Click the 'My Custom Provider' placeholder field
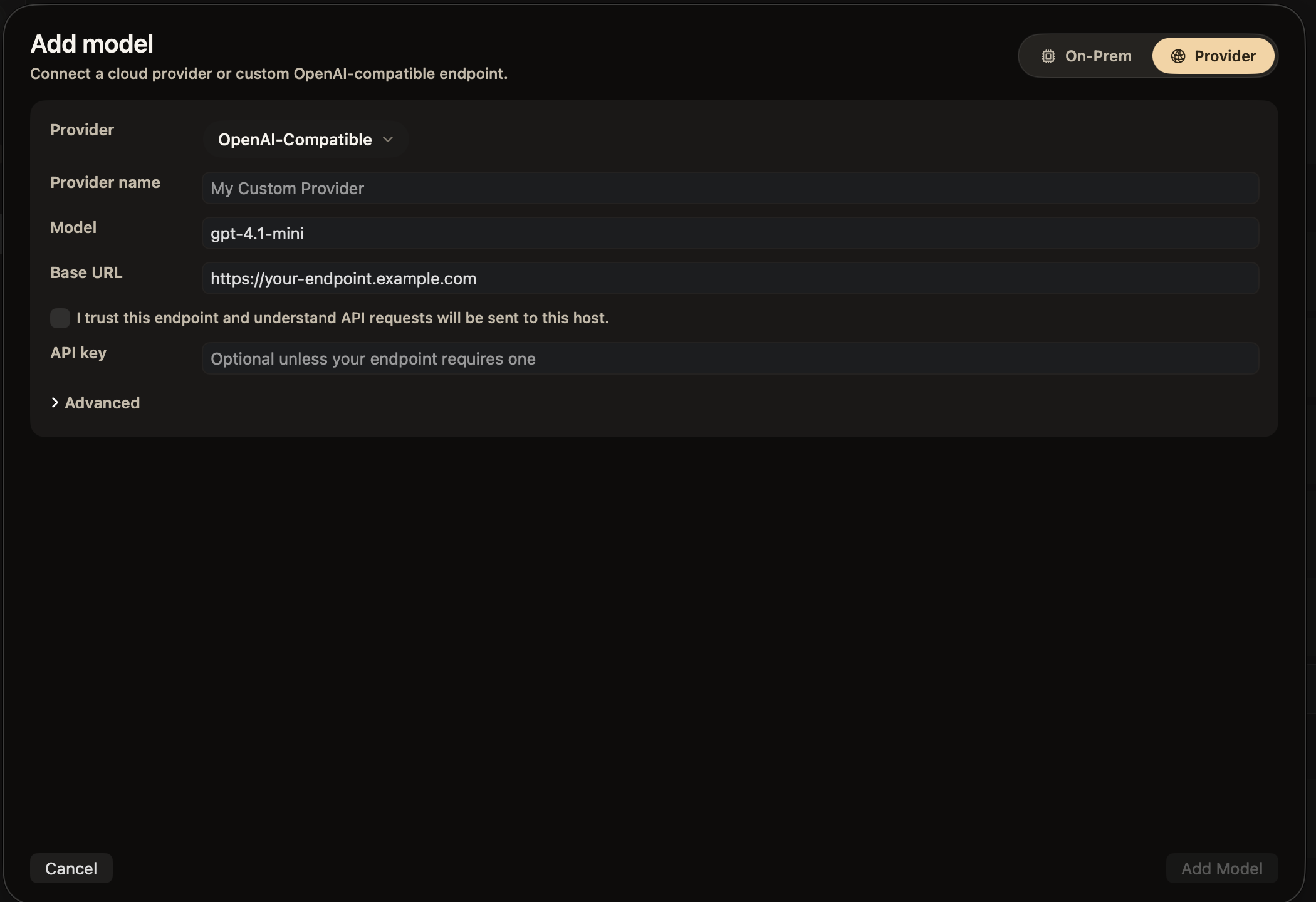The width and height of the screenshot is (1316, 902). [x=730, y=187]
